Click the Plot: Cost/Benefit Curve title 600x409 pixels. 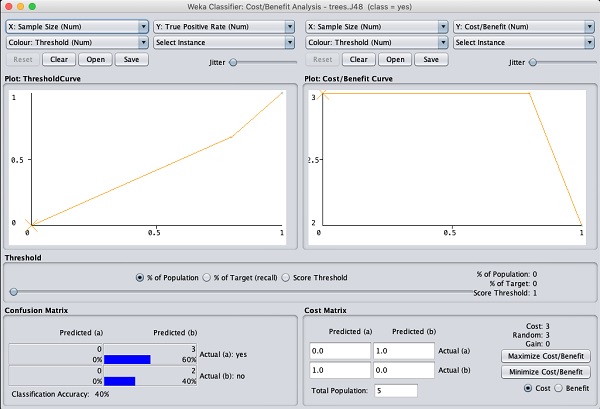tap(348, 79)
